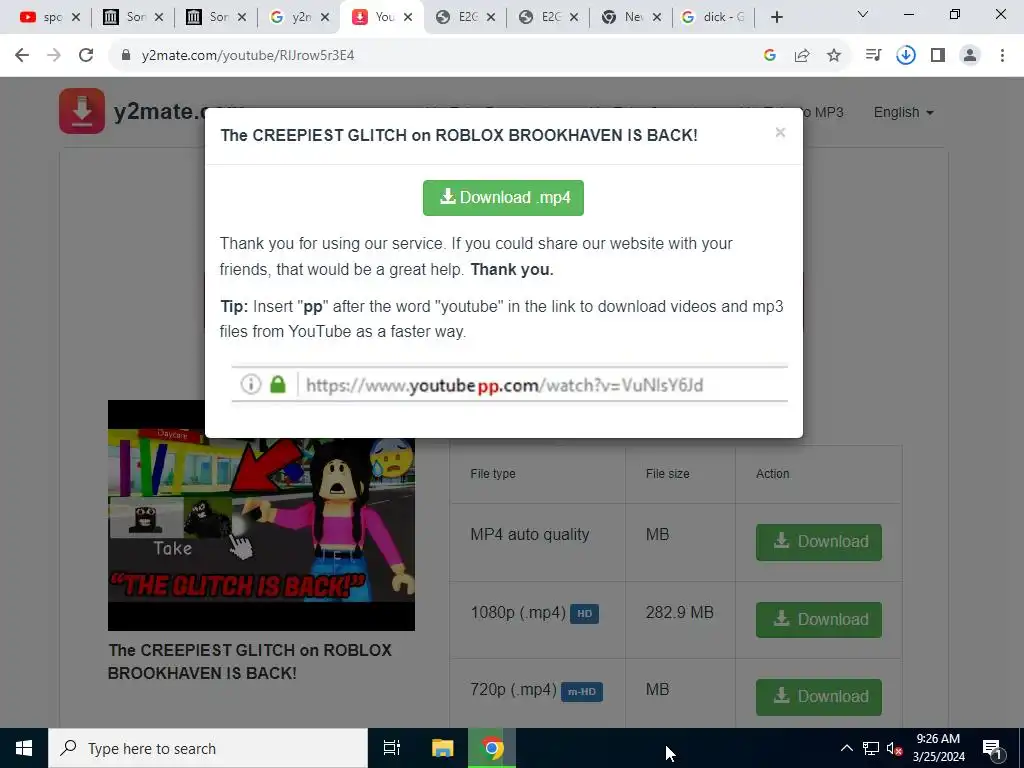The width and height of the screenshot is (1024, 768).
Task: Click the HD badge next to 1080p
Action: pyautogui.click(x=584, y=614)
